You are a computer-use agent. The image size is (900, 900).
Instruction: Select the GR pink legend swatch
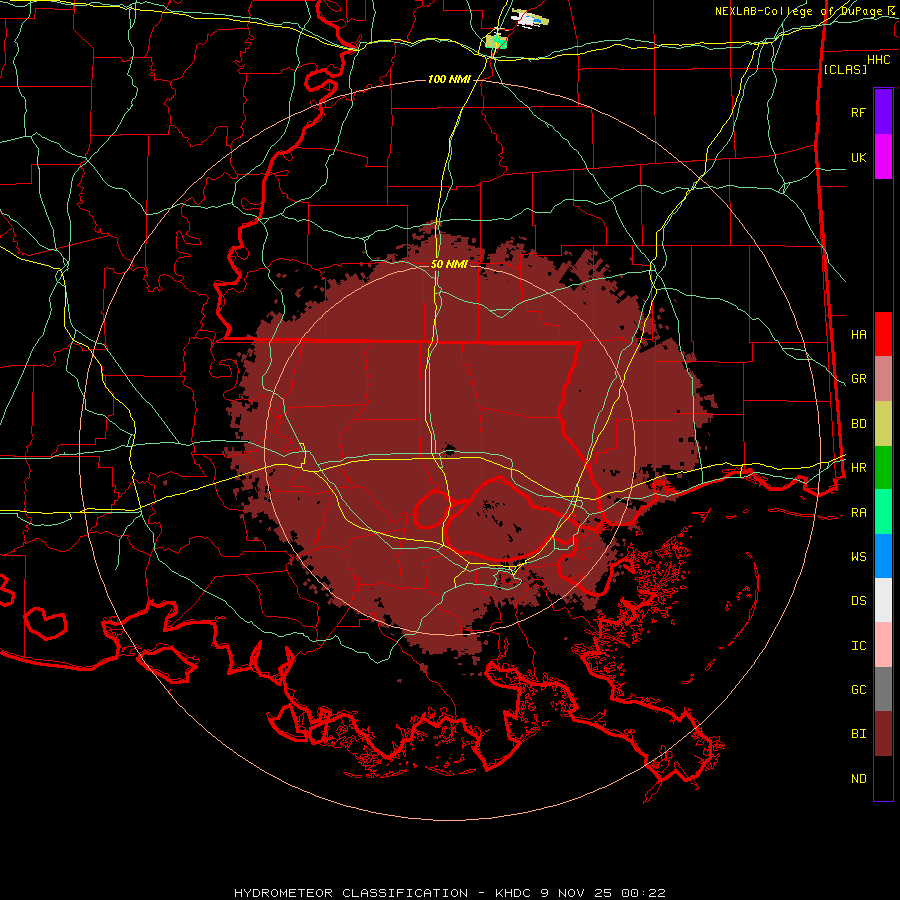click(x=883, y=379)
